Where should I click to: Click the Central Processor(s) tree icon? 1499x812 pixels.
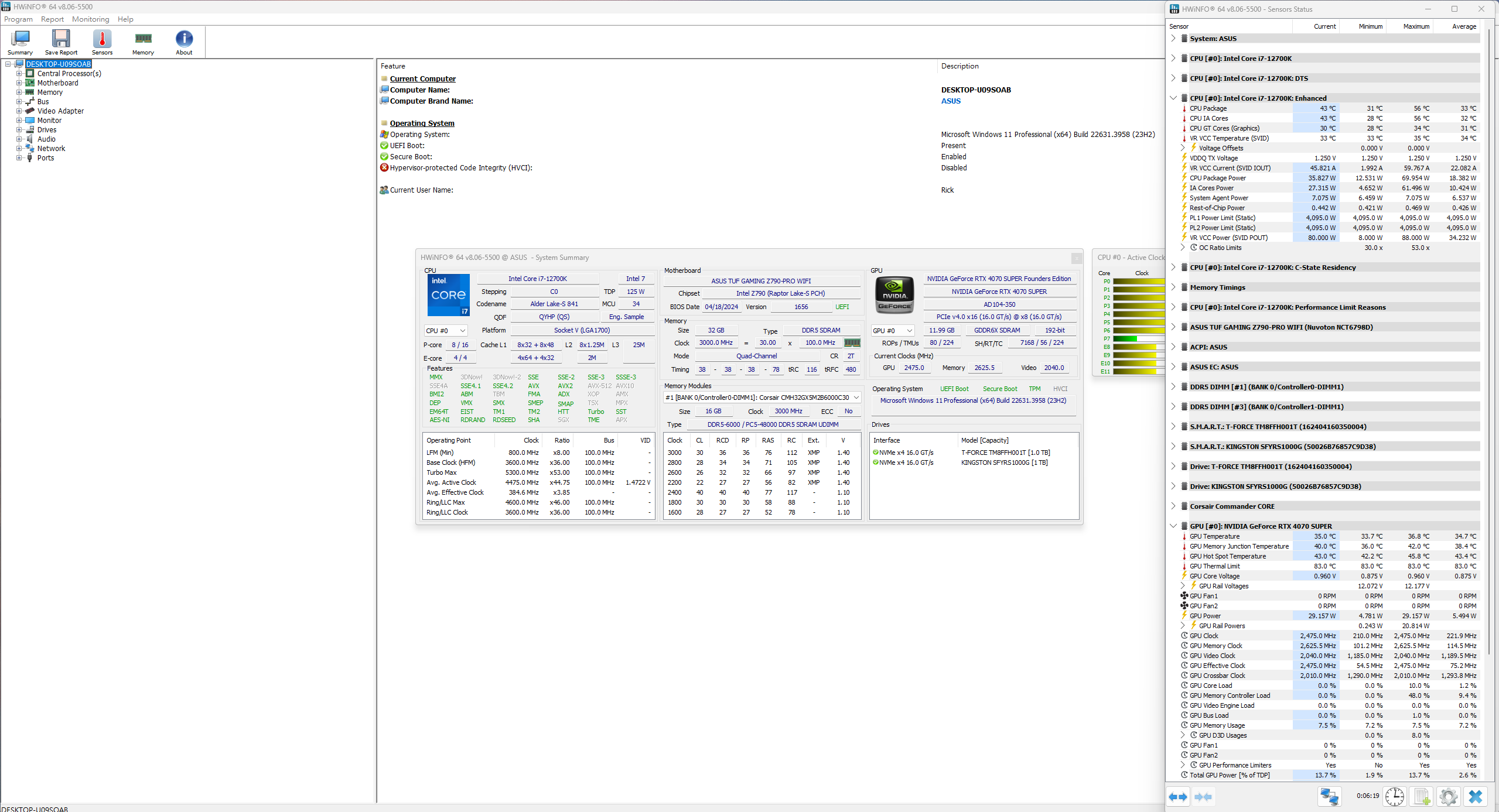[30, 74]
